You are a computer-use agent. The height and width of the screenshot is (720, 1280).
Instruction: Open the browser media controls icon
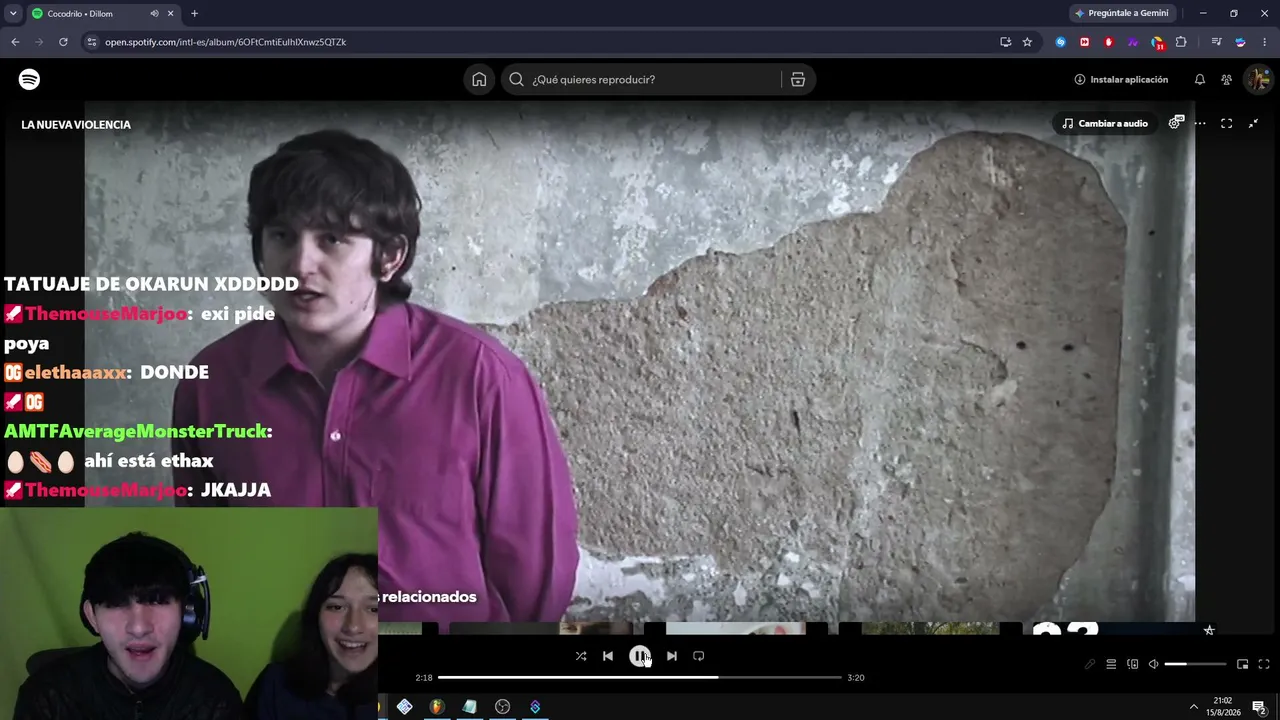pos(1216,42)
